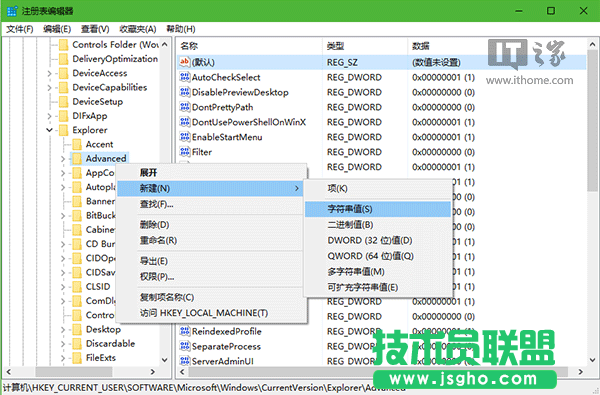Choose QWORD (64 位)值(Q) option
Image resolution: width=600 pixels, height=395 pixels.
click(378, 256)
